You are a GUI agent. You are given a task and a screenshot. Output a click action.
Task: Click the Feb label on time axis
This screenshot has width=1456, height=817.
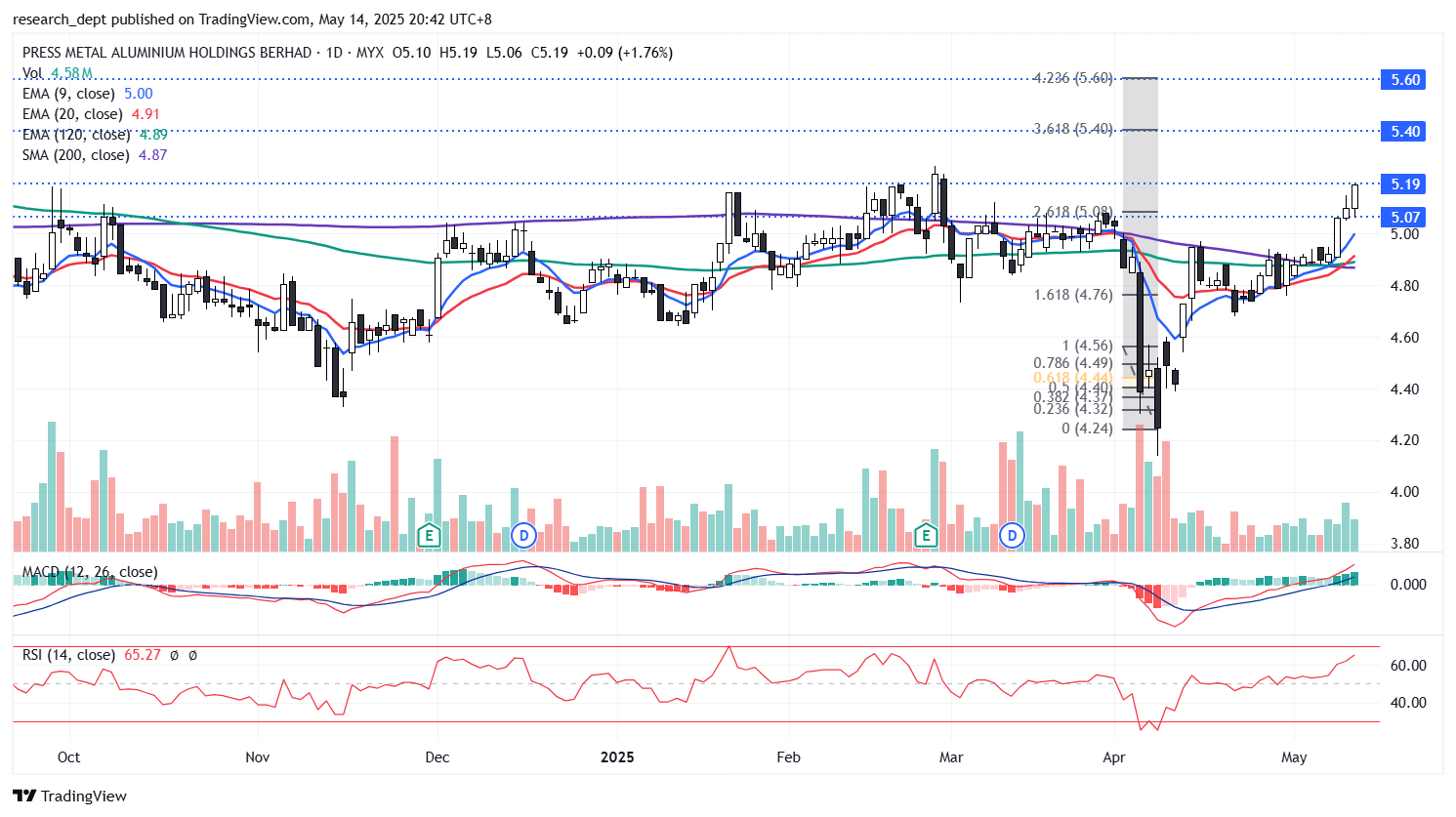pos(788,757)
